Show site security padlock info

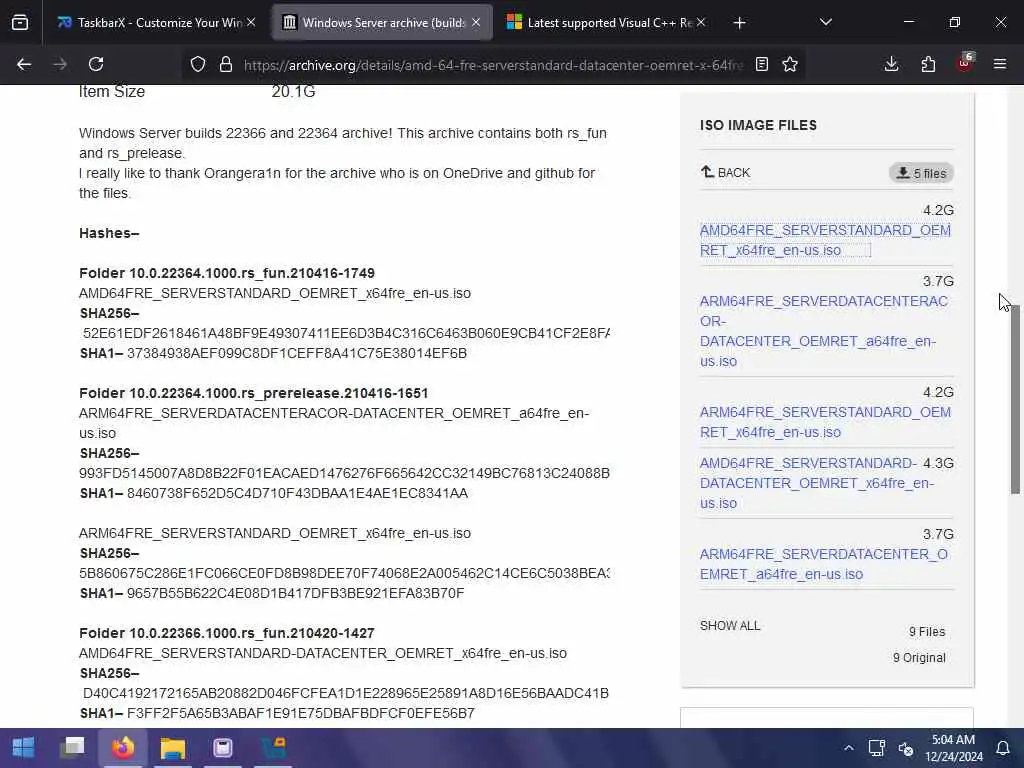point(226,64)
